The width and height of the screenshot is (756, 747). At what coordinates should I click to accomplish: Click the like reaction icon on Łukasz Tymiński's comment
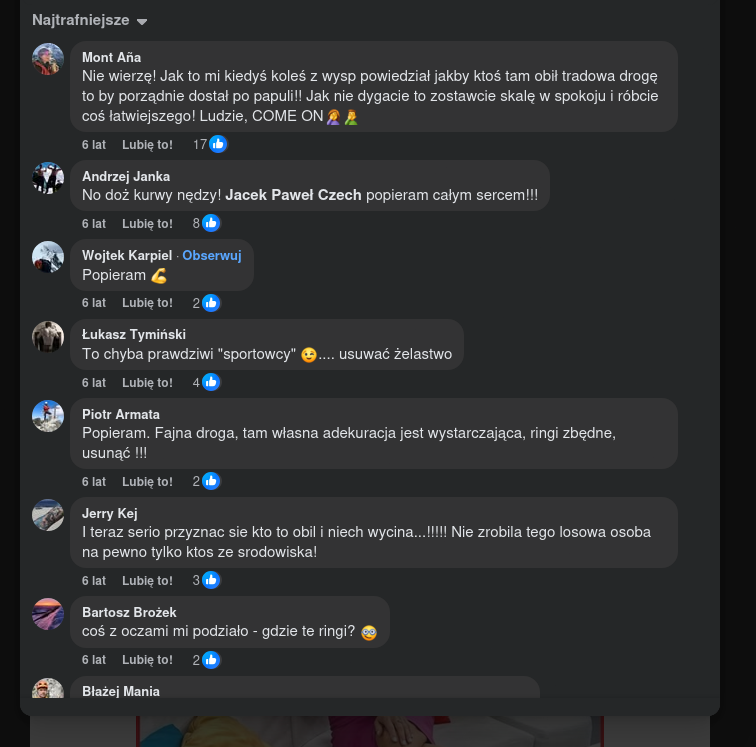click(211, 382)
